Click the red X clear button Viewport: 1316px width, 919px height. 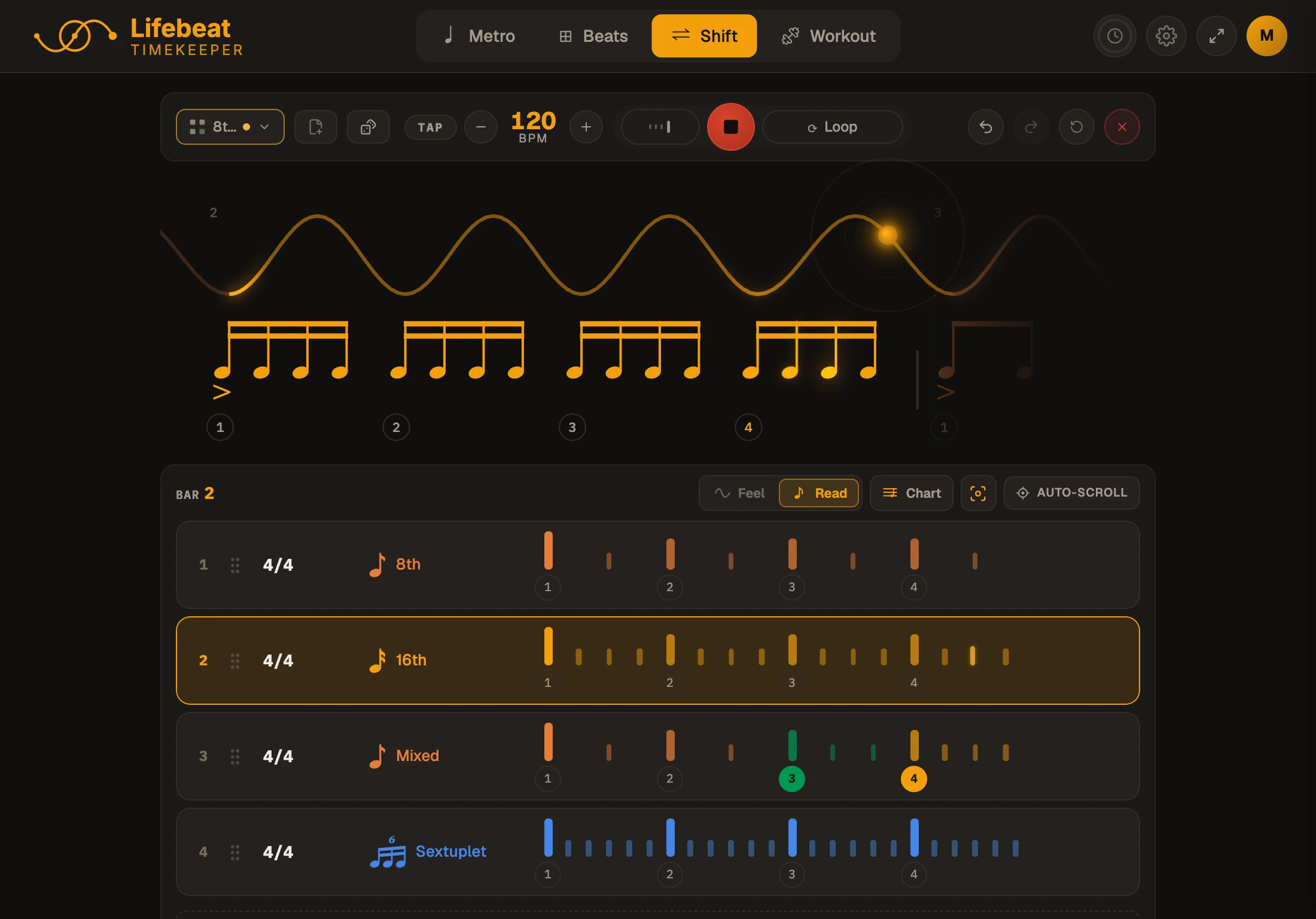click(1122, 127)
